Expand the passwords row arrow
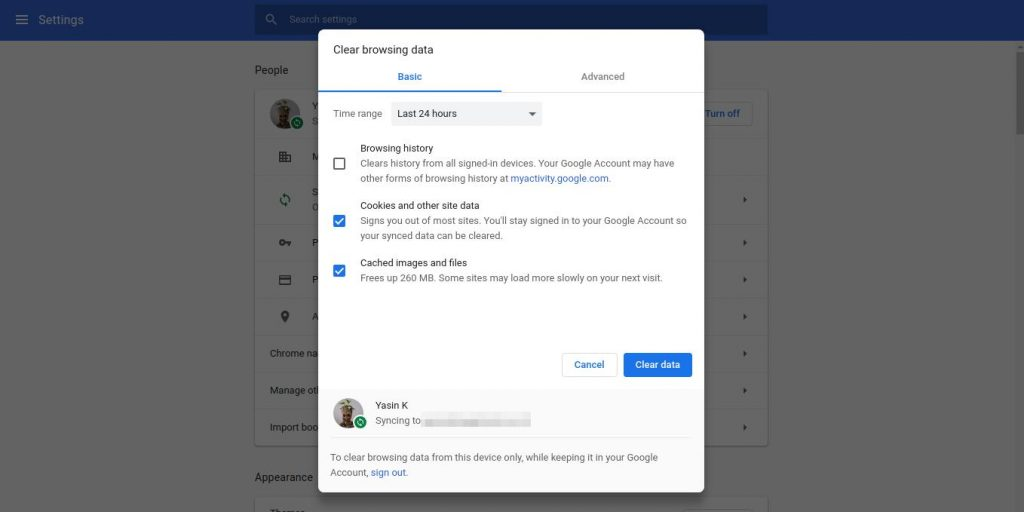Viewport: 1024px width, 512px height. pyautogui.click(x=744, y=243)
